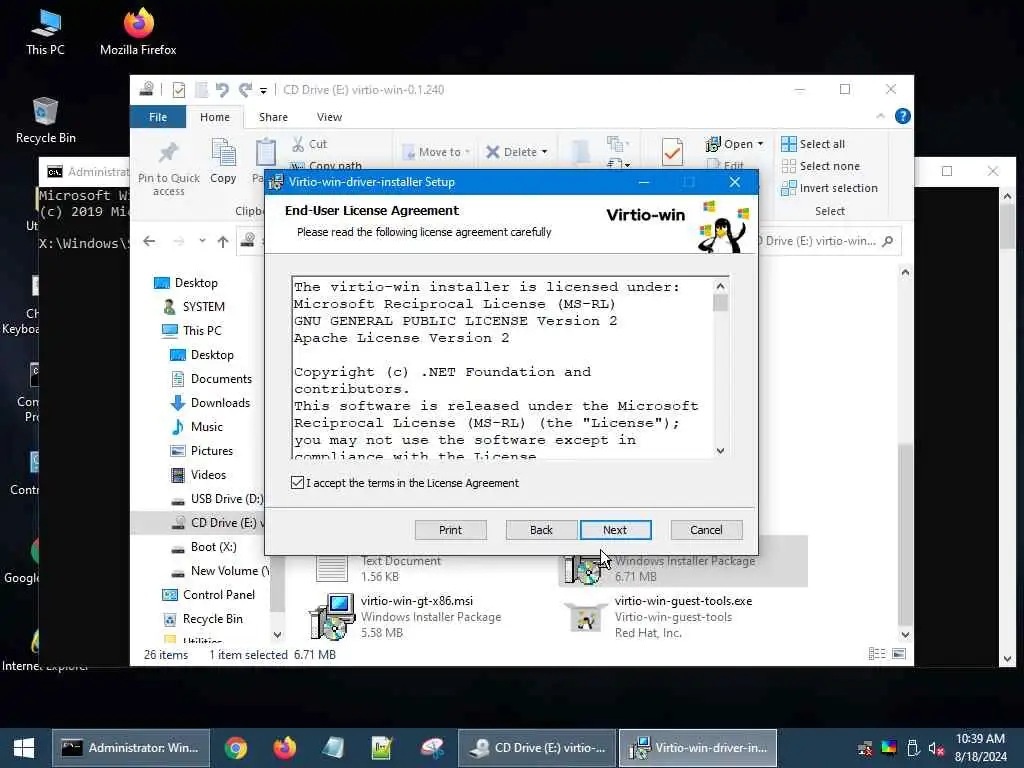Viewport: 1024px width, 768px height.
Task: Open Chrome from the taskbar
Action: [236, 748]
